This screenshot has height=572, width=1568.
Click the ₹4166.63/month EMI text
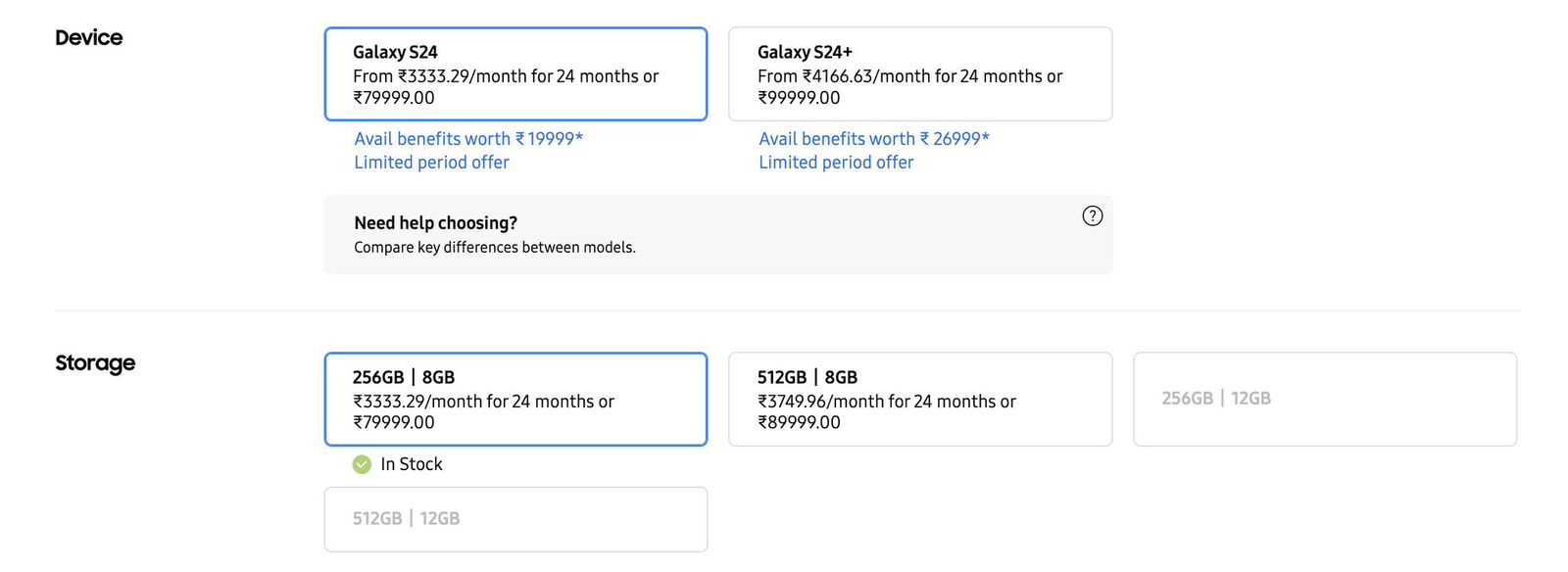(x=865, y=76)
